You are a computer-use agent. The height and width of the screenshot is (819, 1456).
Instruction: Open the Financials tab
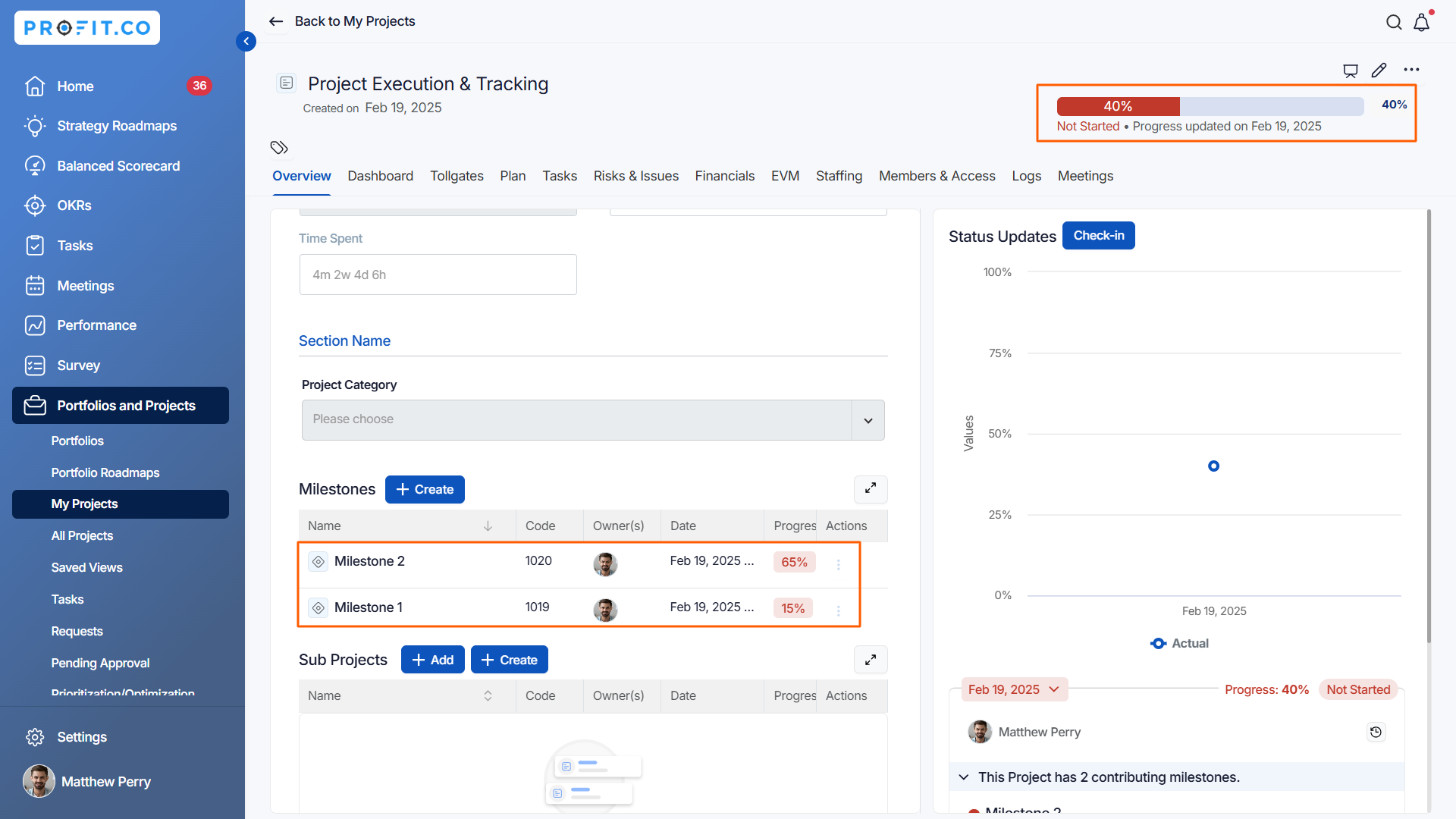[724, 176]
